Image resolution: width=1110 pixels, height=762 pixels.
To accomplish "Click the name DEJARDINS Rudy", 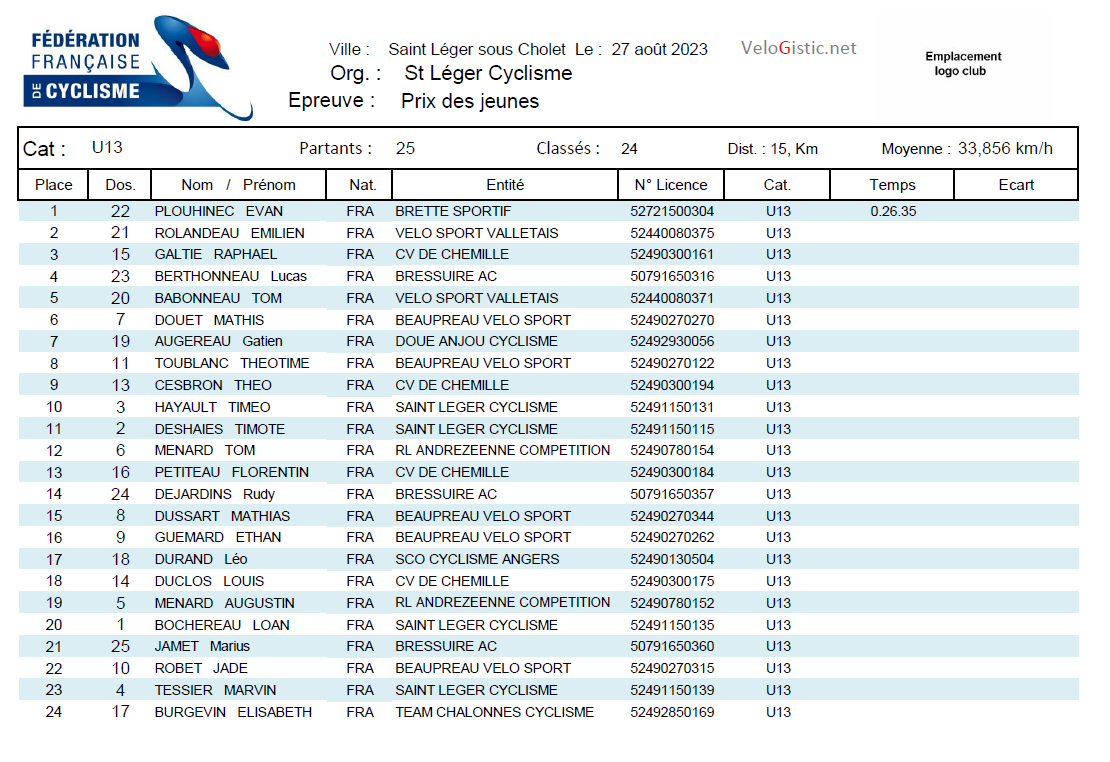I will [214, 494].
